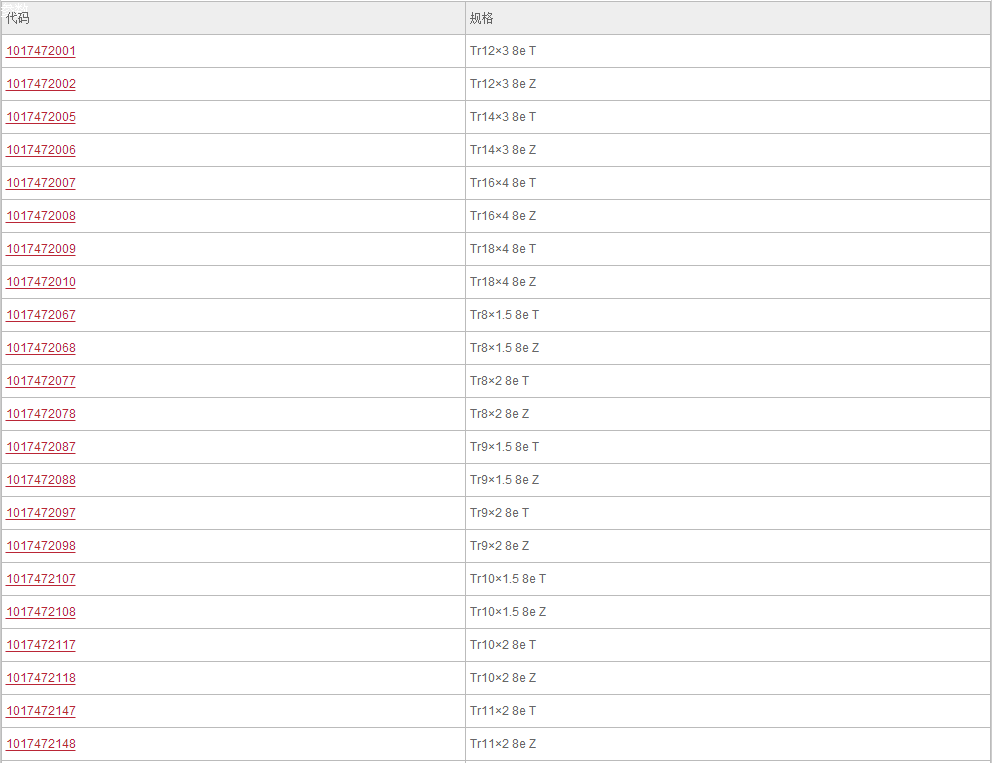This screenshot has height=763, width=993.
Task: Click the 1017472118 code link
Action: point(41,678)
